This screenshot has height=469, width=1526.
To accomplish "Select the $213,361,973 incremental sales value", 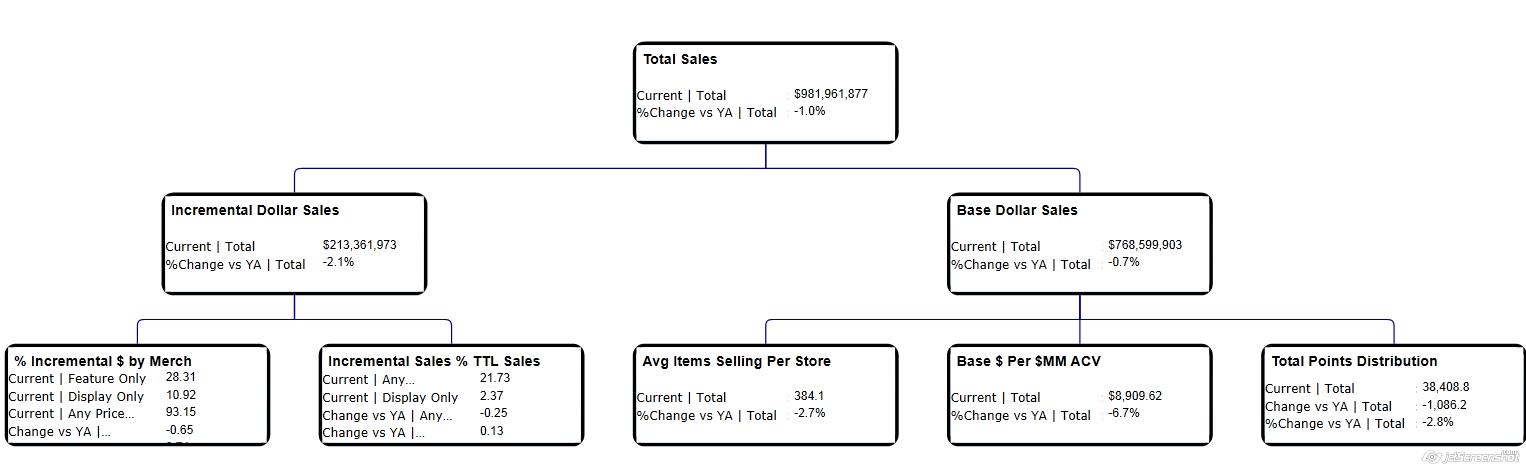I will (360, 245).
